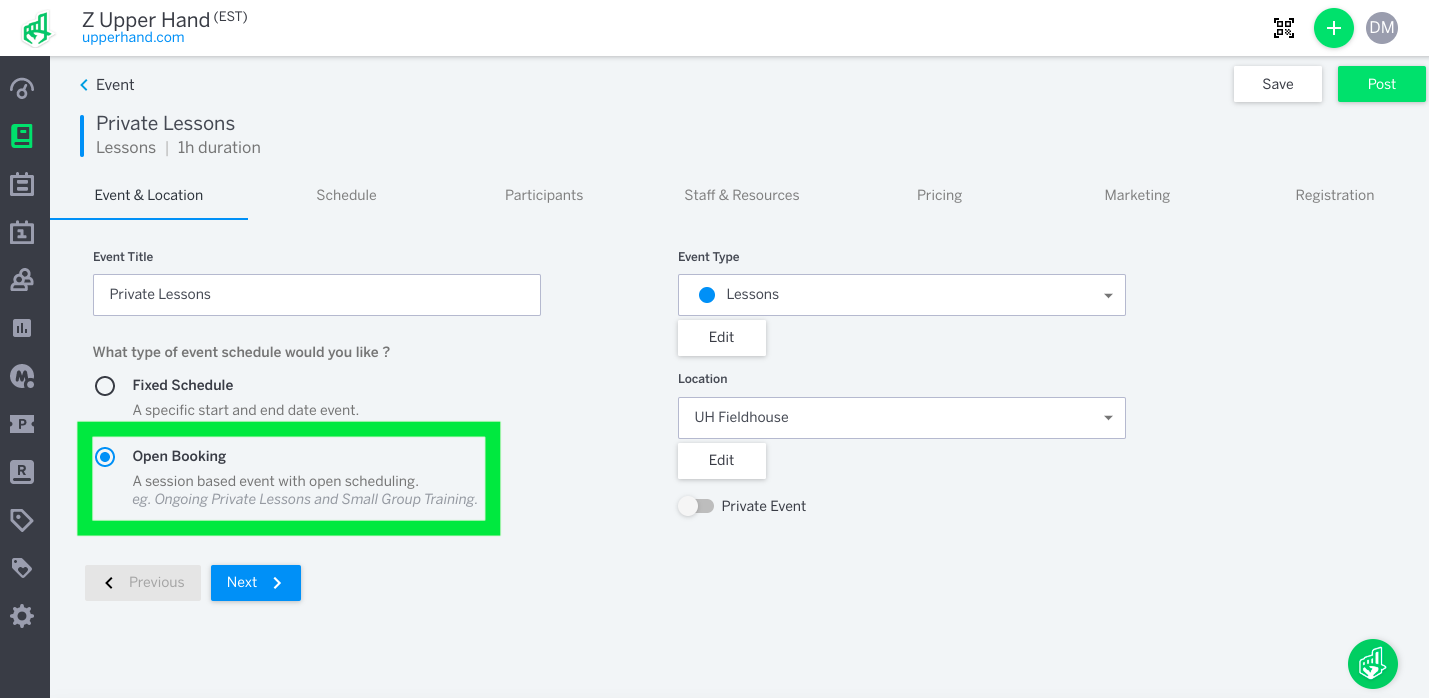Switch to the Registration tab
This screenshot has height=698, width=1429.
click(1334, 195)
